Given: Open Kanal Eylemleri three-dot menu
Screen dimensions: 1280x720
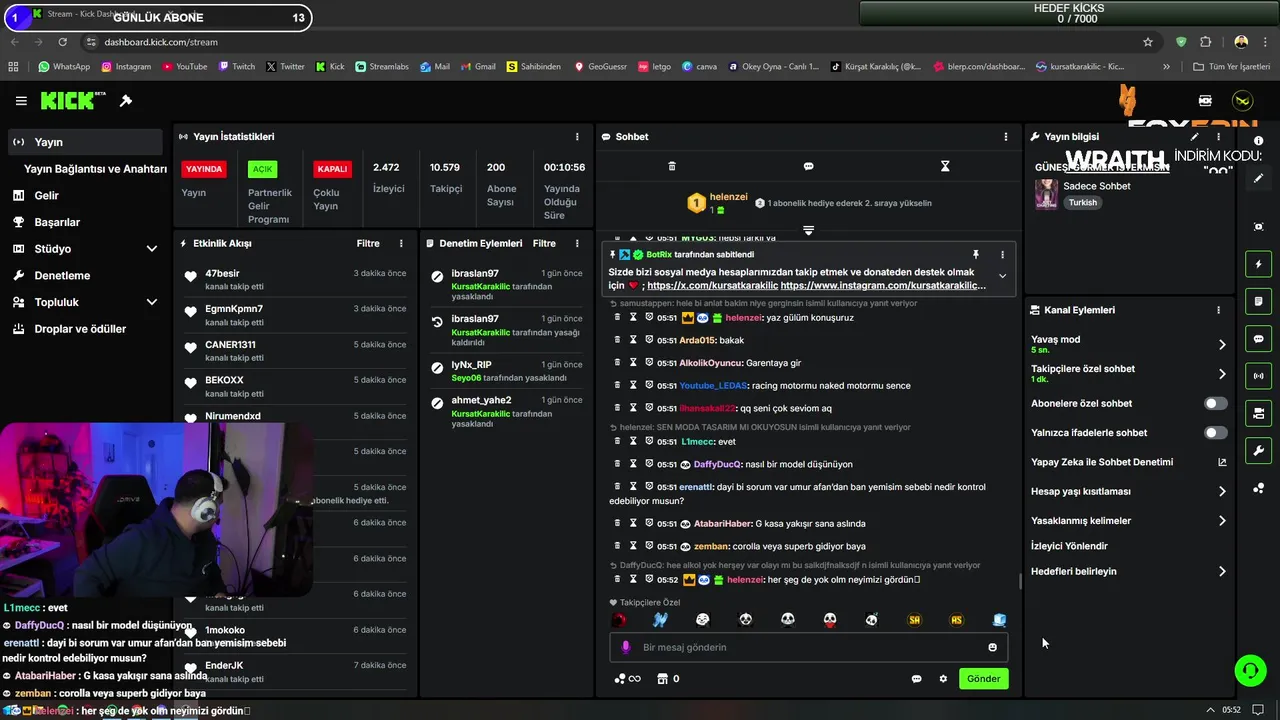Looking at the screenshot, I should click(1218, 310).
